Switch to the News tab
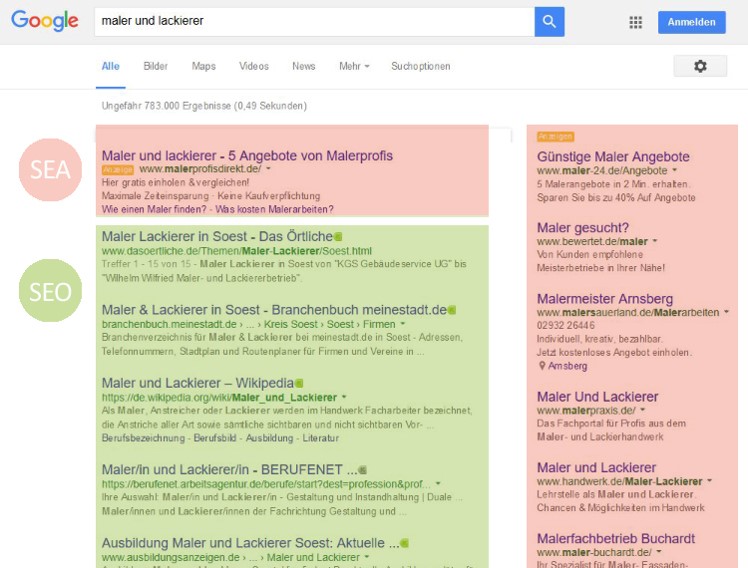 click(303, 66)
